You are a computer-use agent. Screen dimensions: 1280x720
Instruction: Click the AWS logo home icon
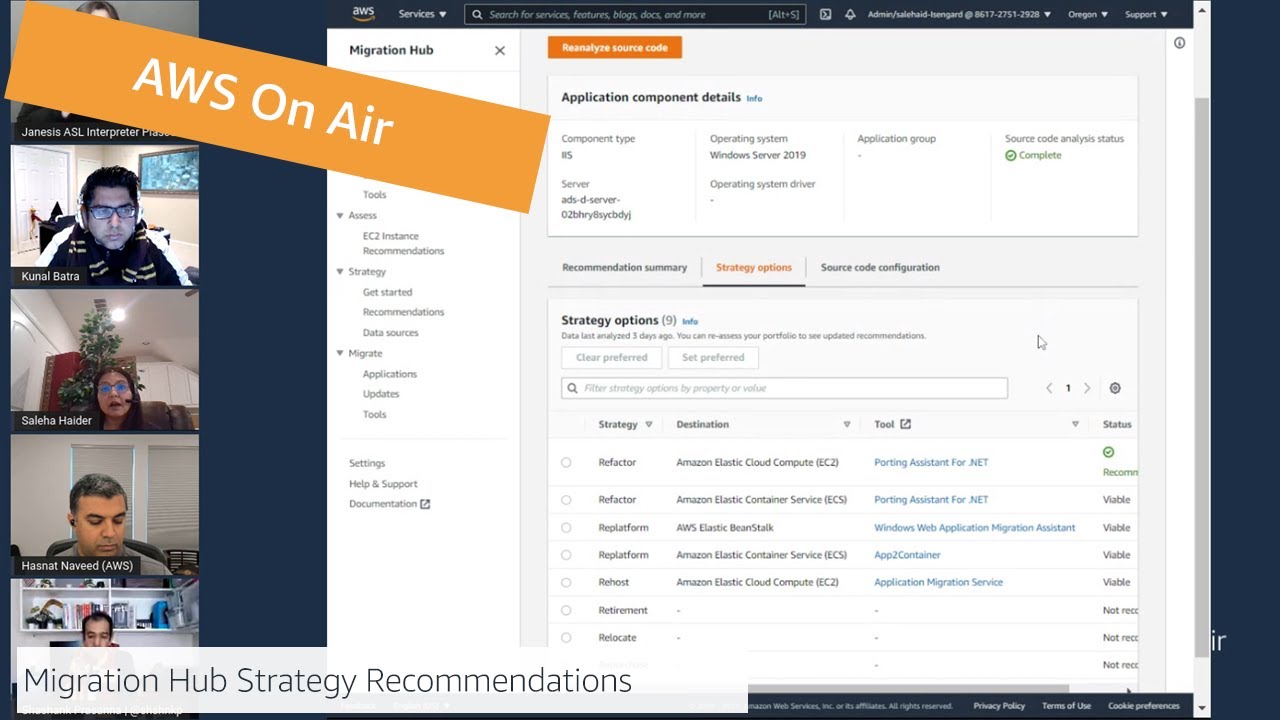pos(363,14)
